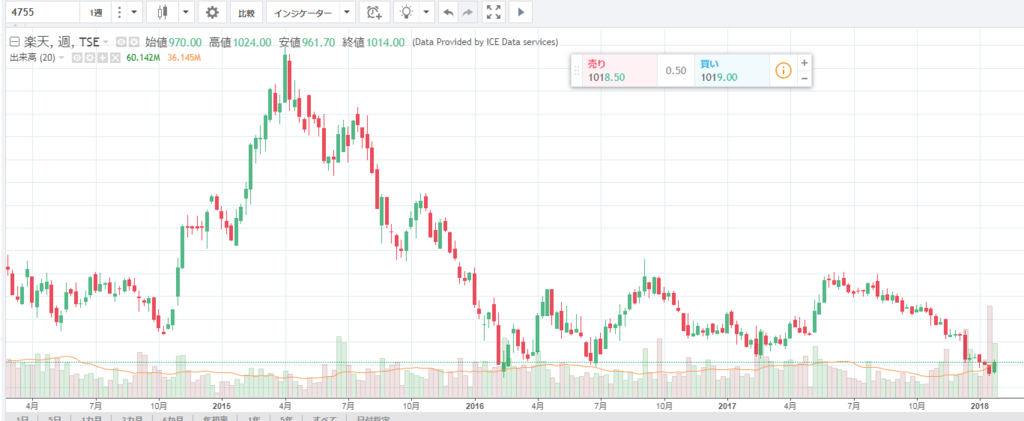Viewport: 1024px width, 421px height.
Task: Start bar replay with the play icon
Action: (520, 12)
